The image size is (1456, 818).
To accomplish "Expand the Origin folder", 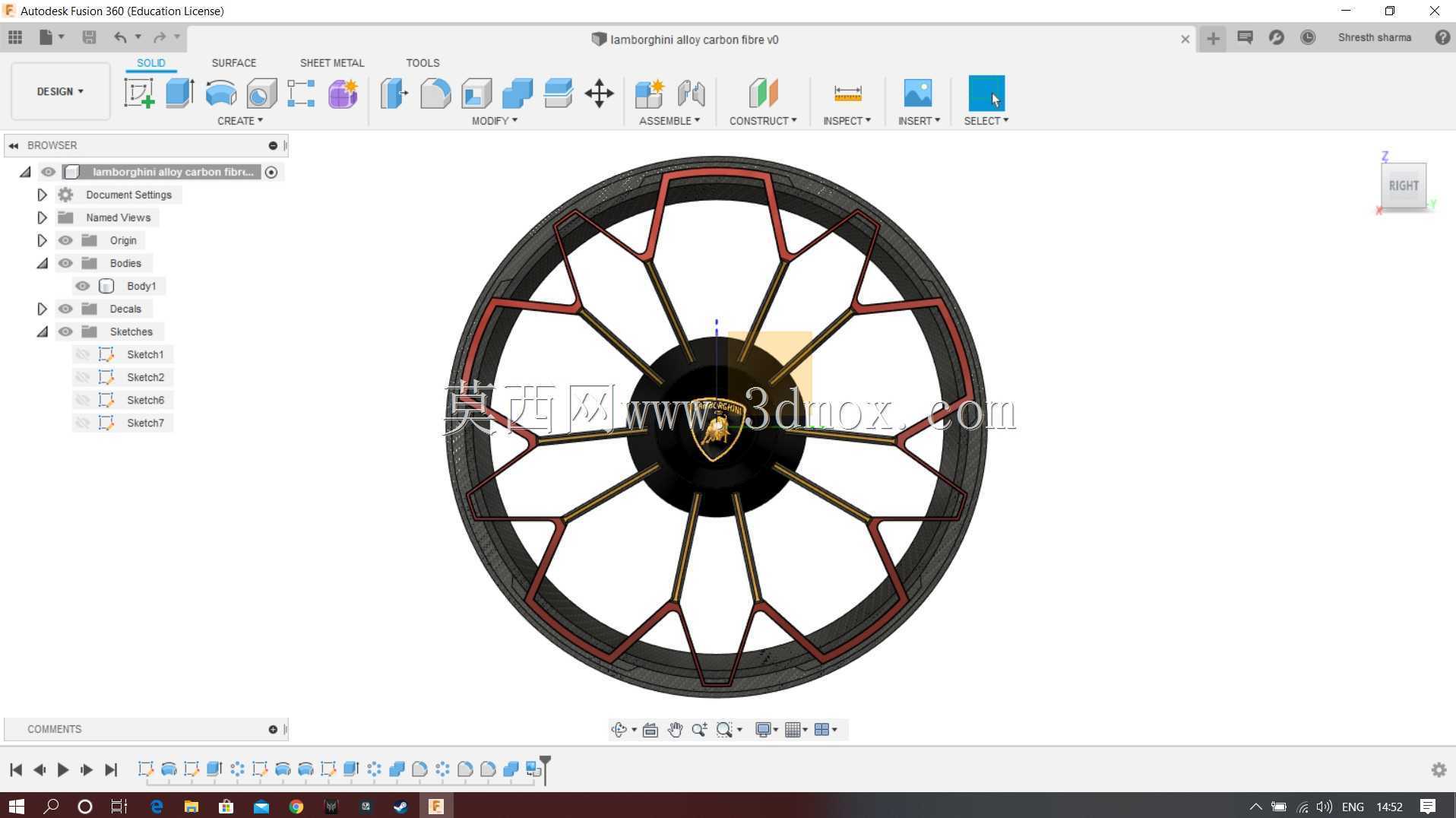I will [42, 240].
